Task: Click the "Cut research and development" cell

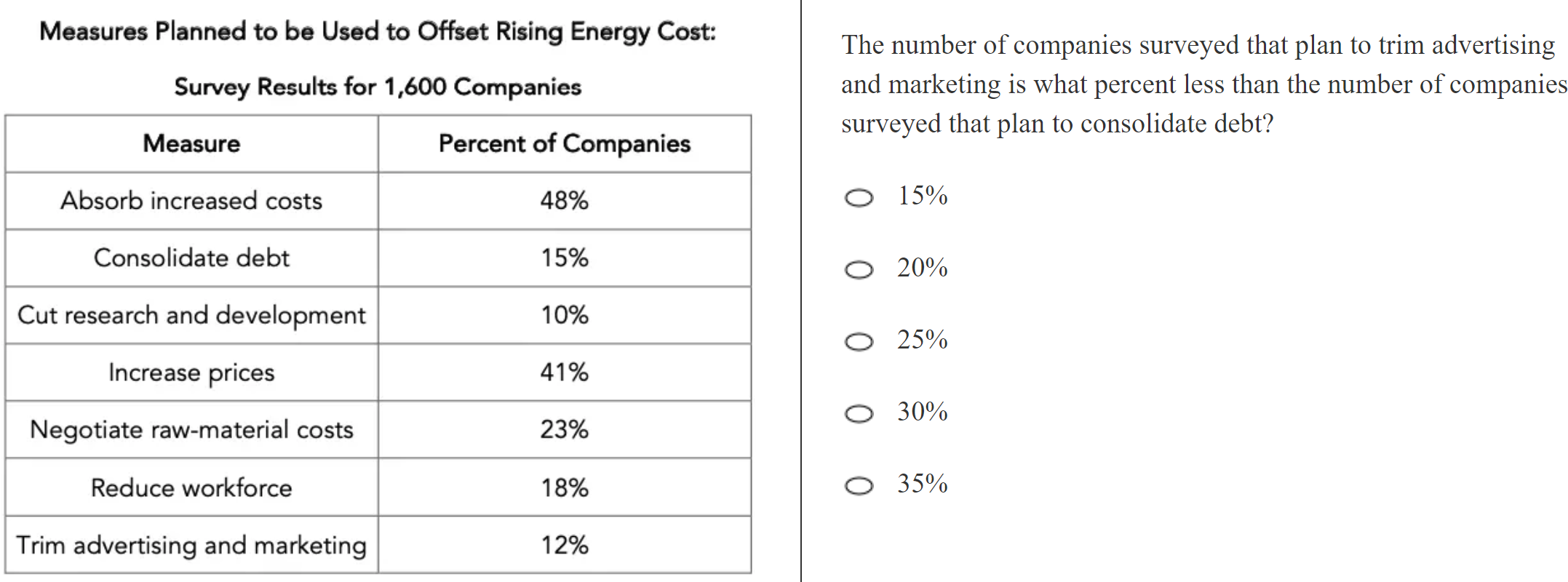Action: point(191,316)
